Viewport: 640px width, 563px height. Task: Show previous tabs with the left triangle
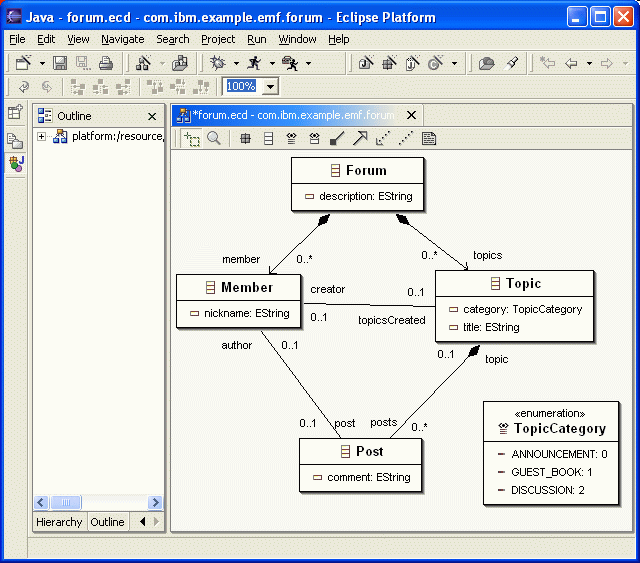click(x=142, y=521)
